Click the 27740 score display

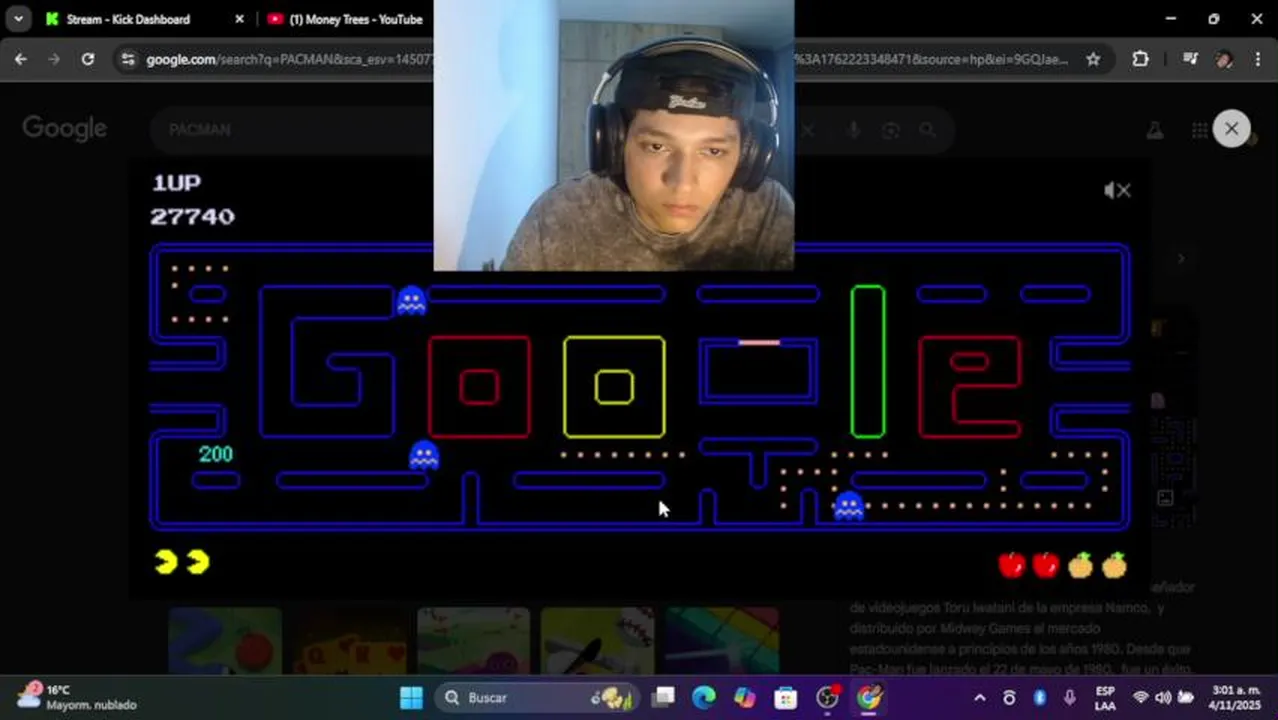(x=192, y=216)
